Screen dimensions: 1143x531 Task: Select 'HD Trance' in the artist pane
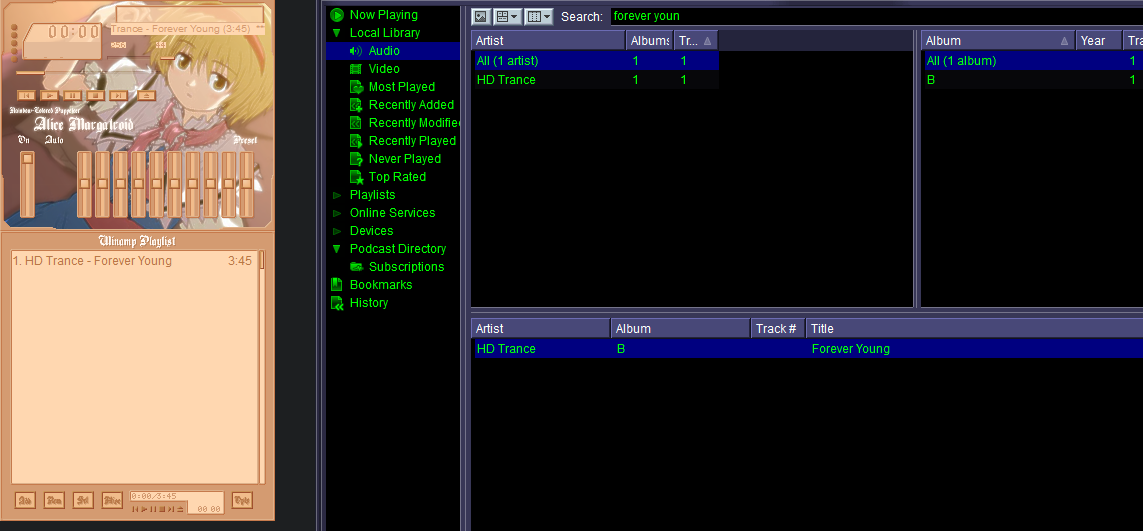(506, 80)
